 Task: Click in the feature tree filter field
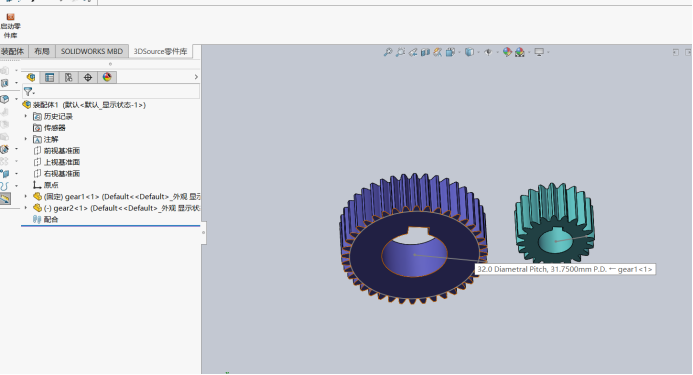pyautogui.click(x=111, y=92)
